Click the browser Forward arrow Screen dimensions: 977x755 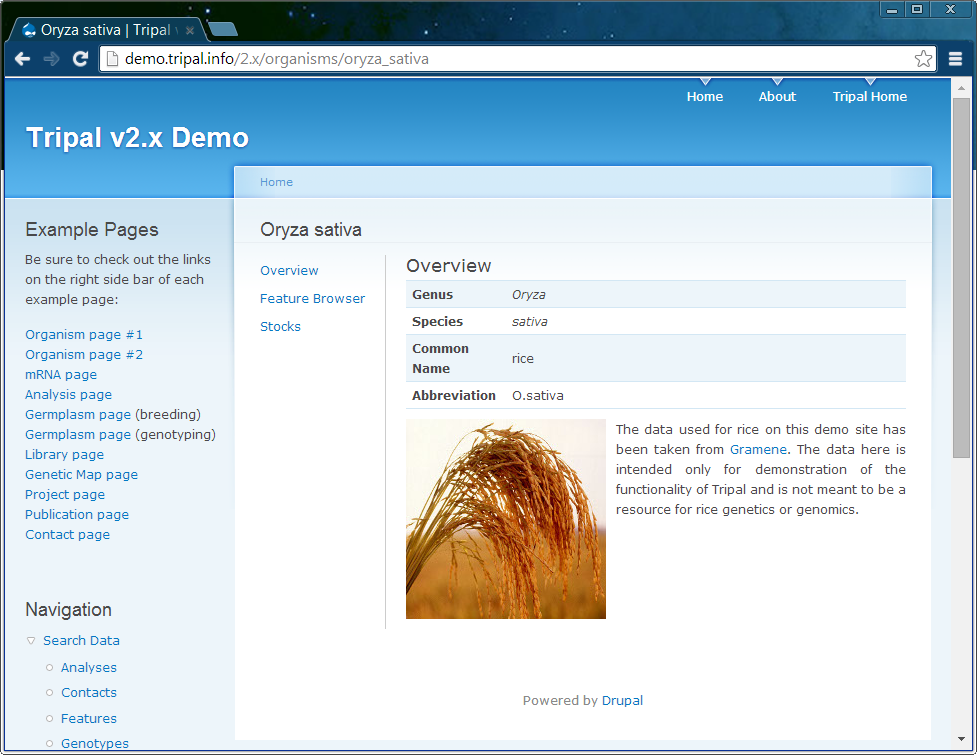pyautogui.click(x=51, y=59)
